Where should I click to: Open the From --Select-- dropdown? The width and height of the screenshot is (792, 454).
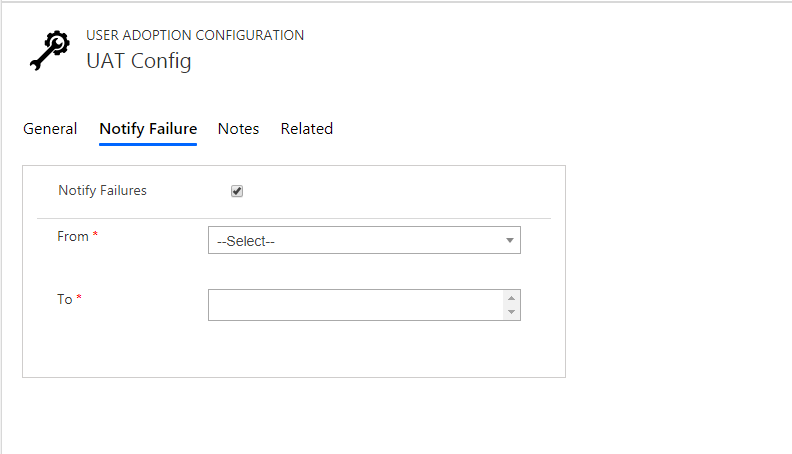tap(364, 240)
